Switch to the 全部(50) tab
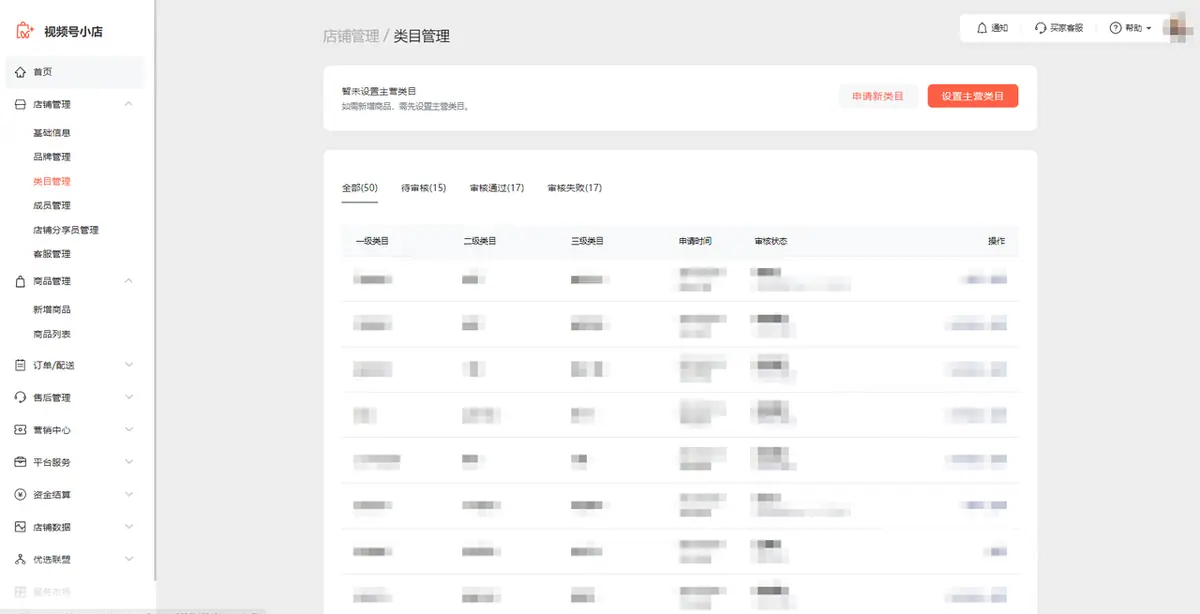This screenshot has width=1200, height=614. 360,188
